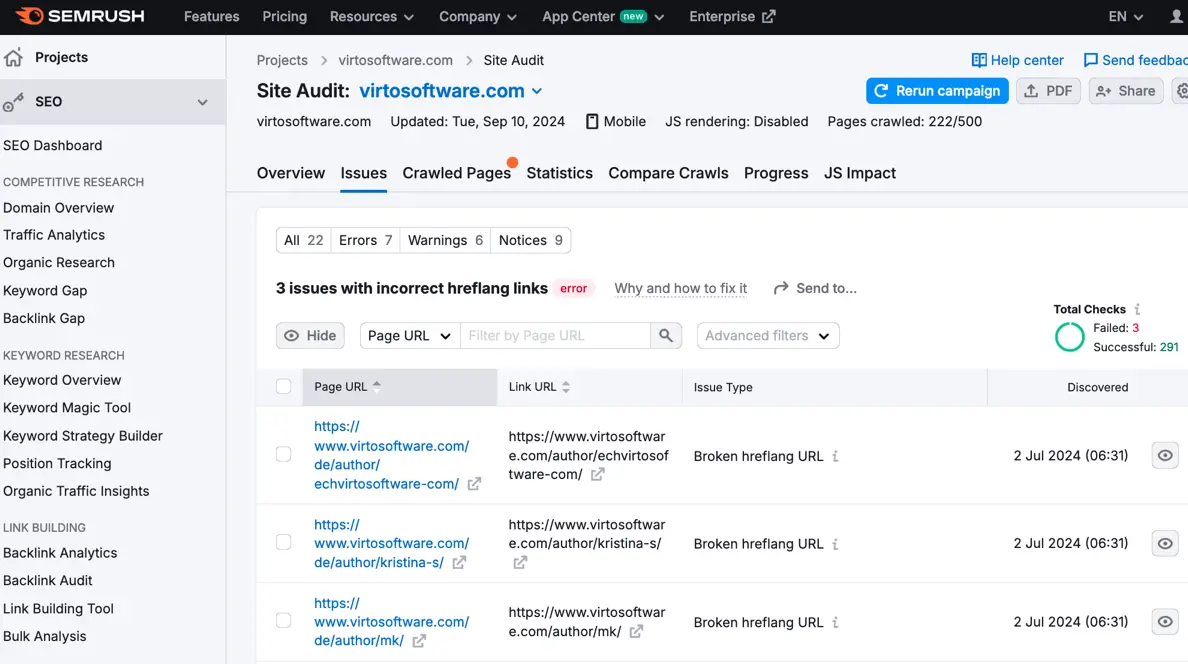Viewport: 1188px width, 664px height.
Task: Click info icon in author/mk issue row
Action: coord(835,622)
